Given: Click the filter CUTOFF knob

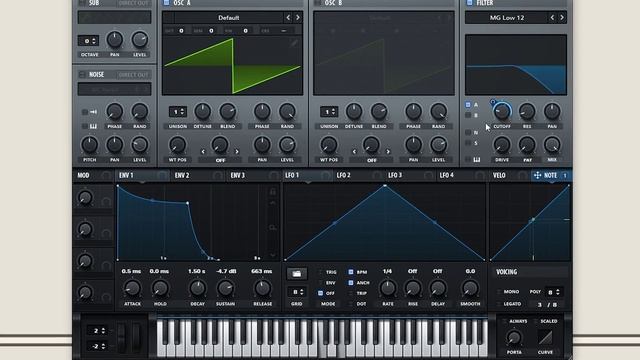Looking at the screenshot, I should coord(502,111).
